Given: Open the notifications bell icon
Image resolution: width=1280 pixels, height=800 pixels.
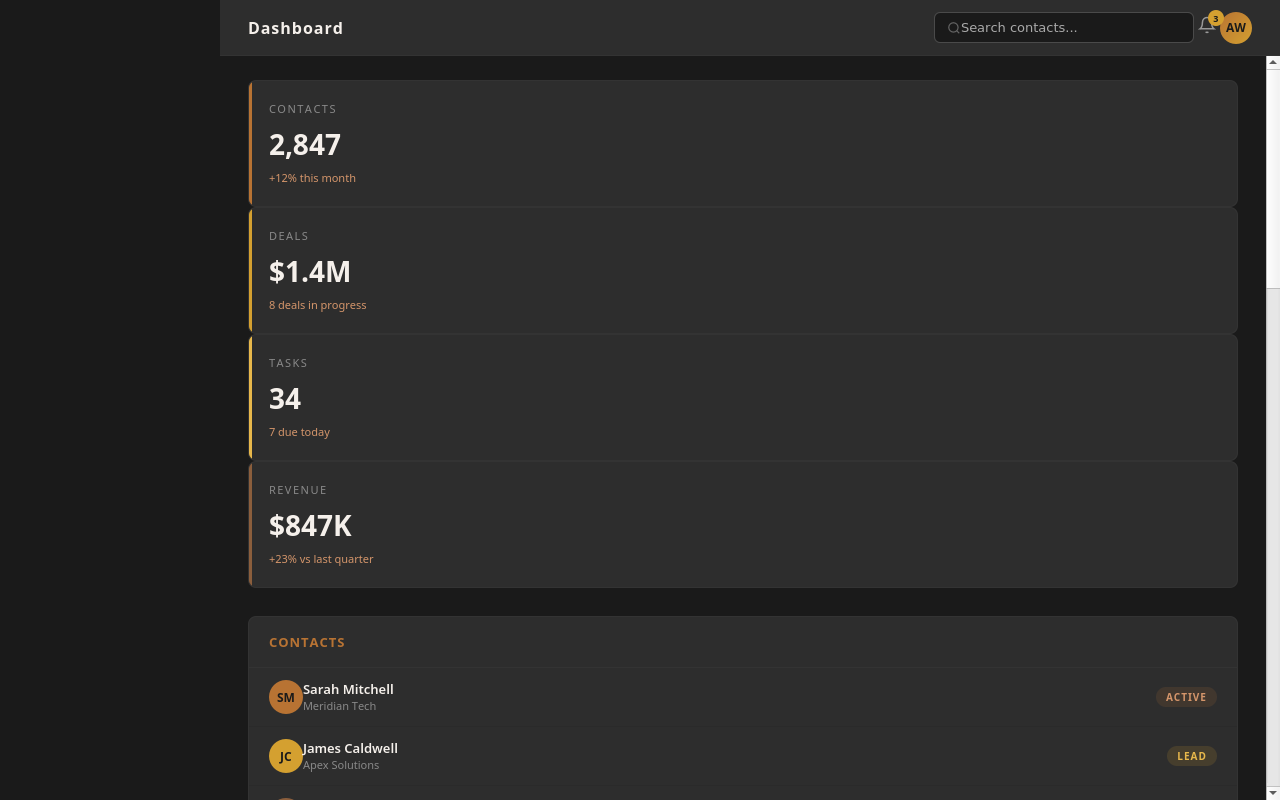Looking at the screenshot, I should click(x=1207, y=27).
